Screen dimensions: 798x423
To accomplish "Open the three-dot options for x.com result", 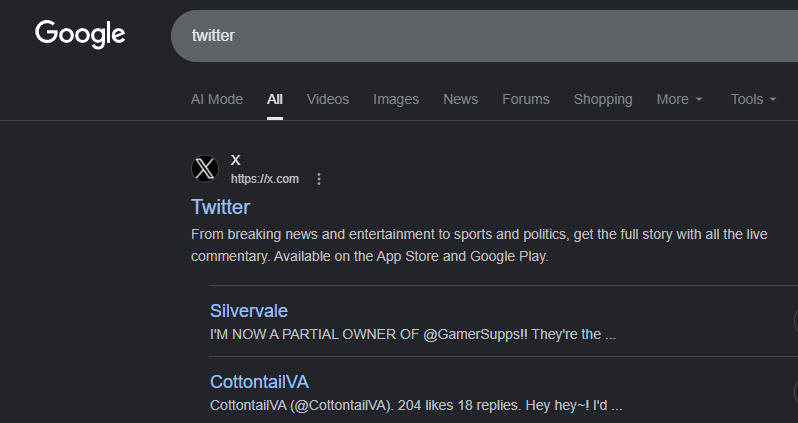I will pyautogui.click(x=319, y=179).
